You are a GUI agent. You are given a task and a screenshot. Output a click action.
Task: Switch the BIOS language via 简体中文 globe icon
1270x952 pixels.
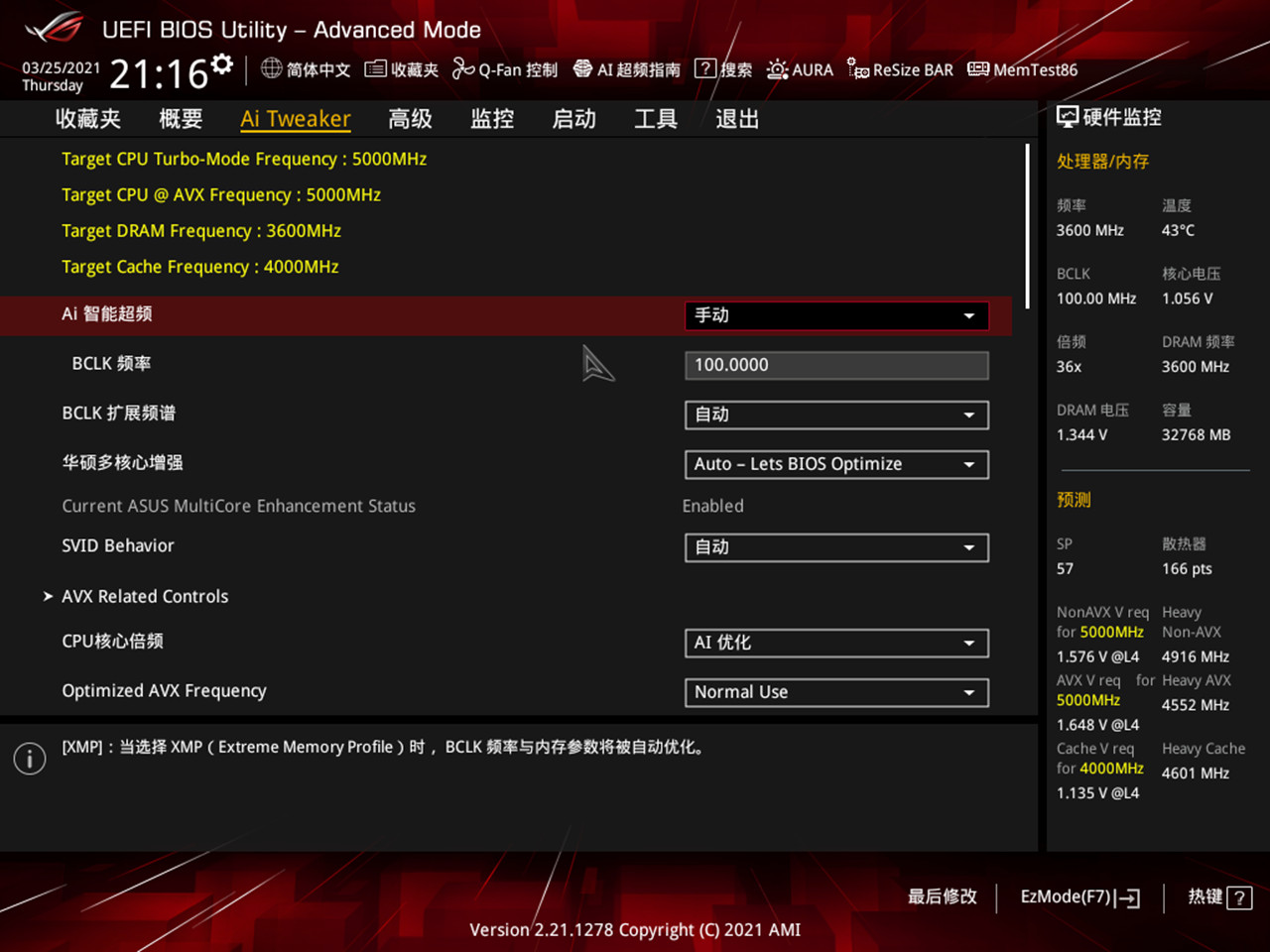pos(306,69)
